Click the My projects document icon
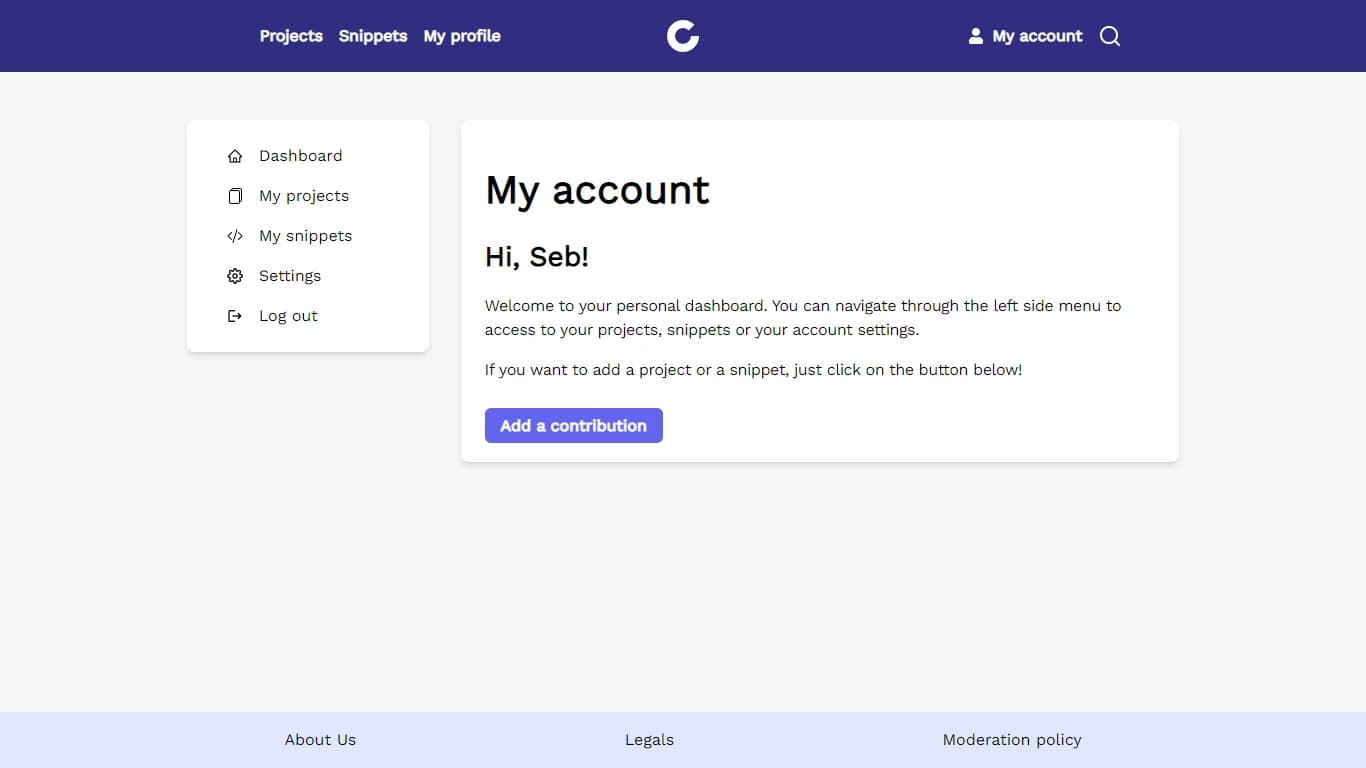 click(x=235, y=196)
